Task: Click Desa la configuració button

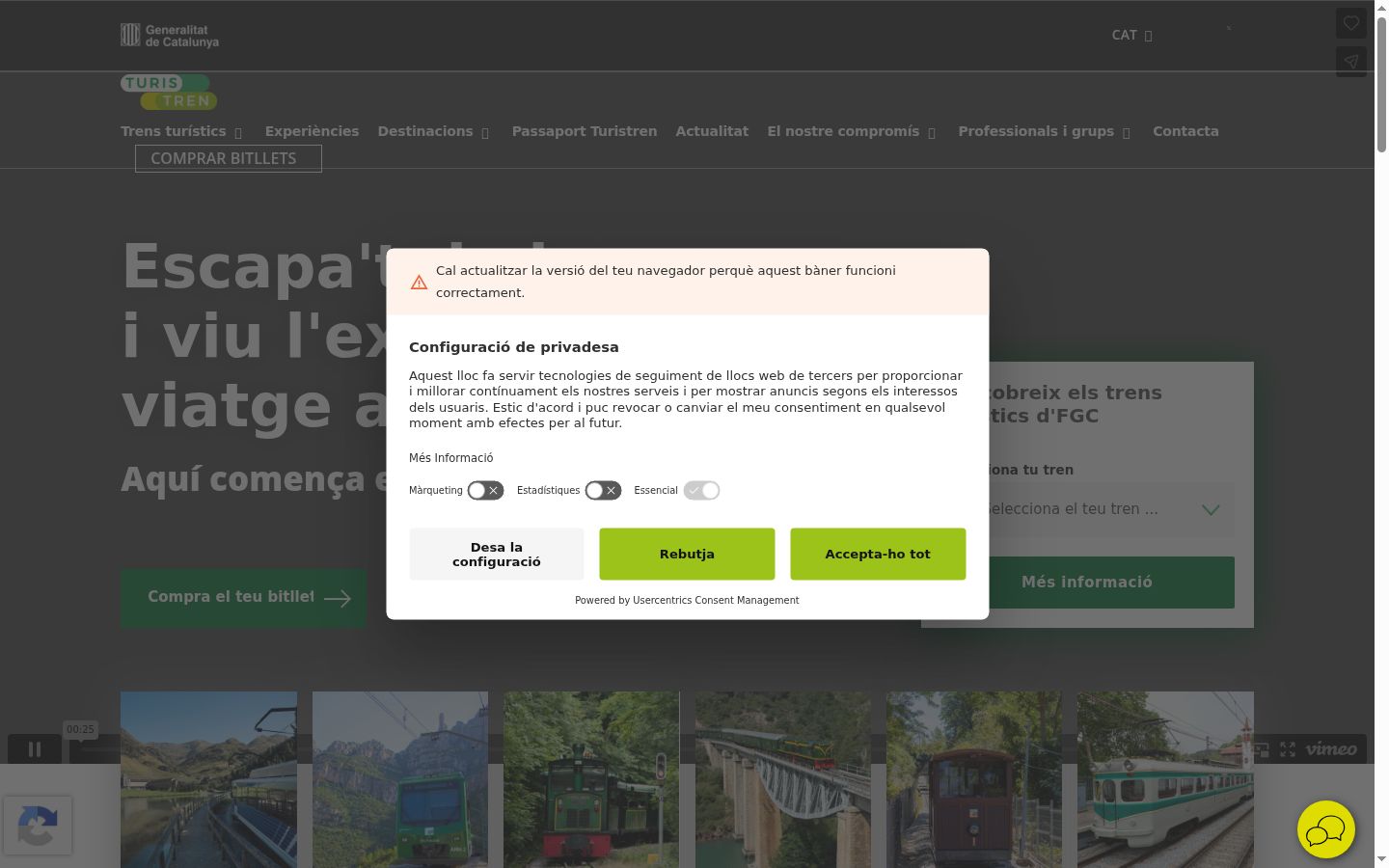Action: 497,554
